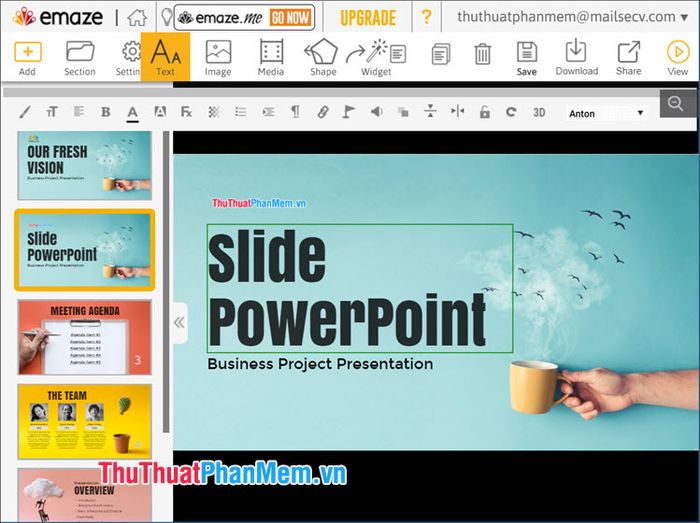
Task: Click the vertical center align icon
Action: click(x=430, y=111)
